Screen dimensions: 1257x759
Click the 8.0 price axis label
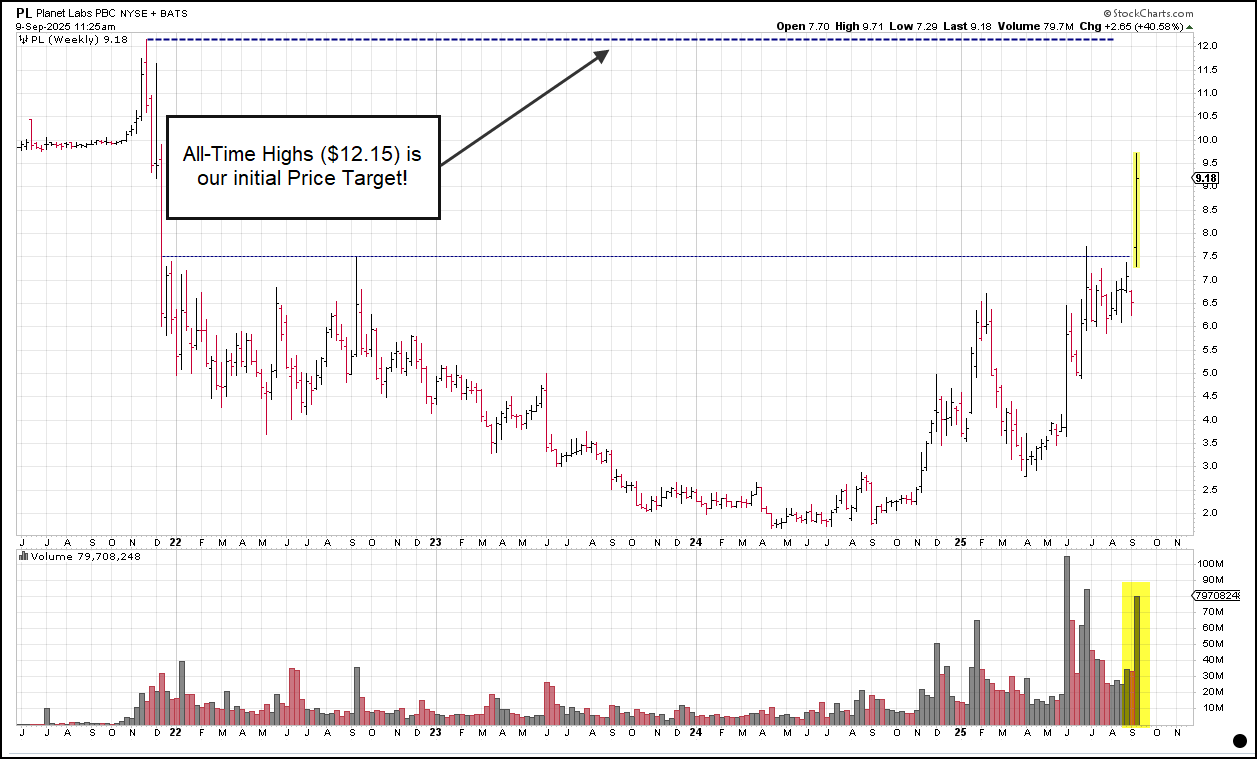[1208, 232]
